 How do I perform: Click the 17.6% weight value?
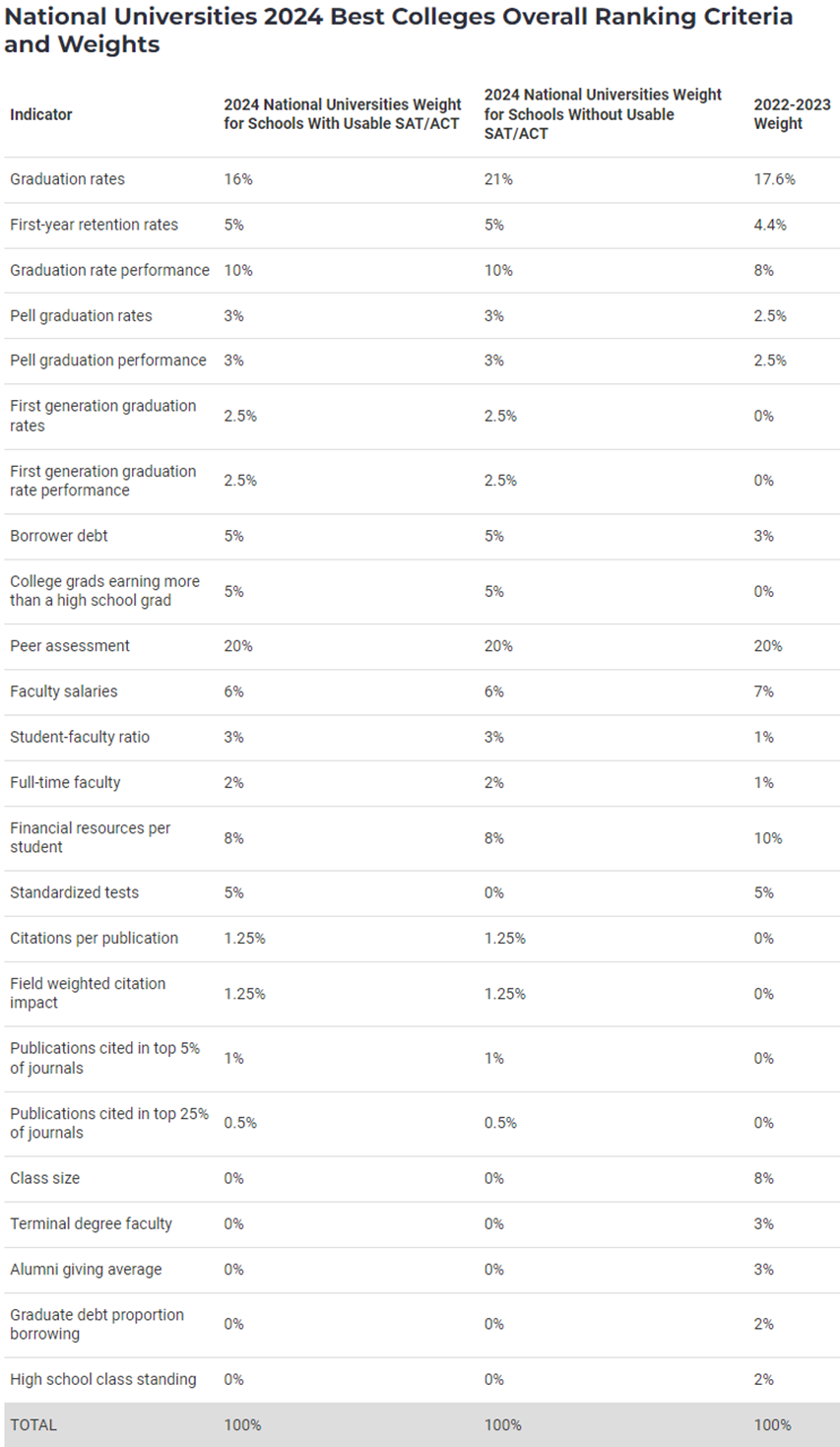click(774, 179)
